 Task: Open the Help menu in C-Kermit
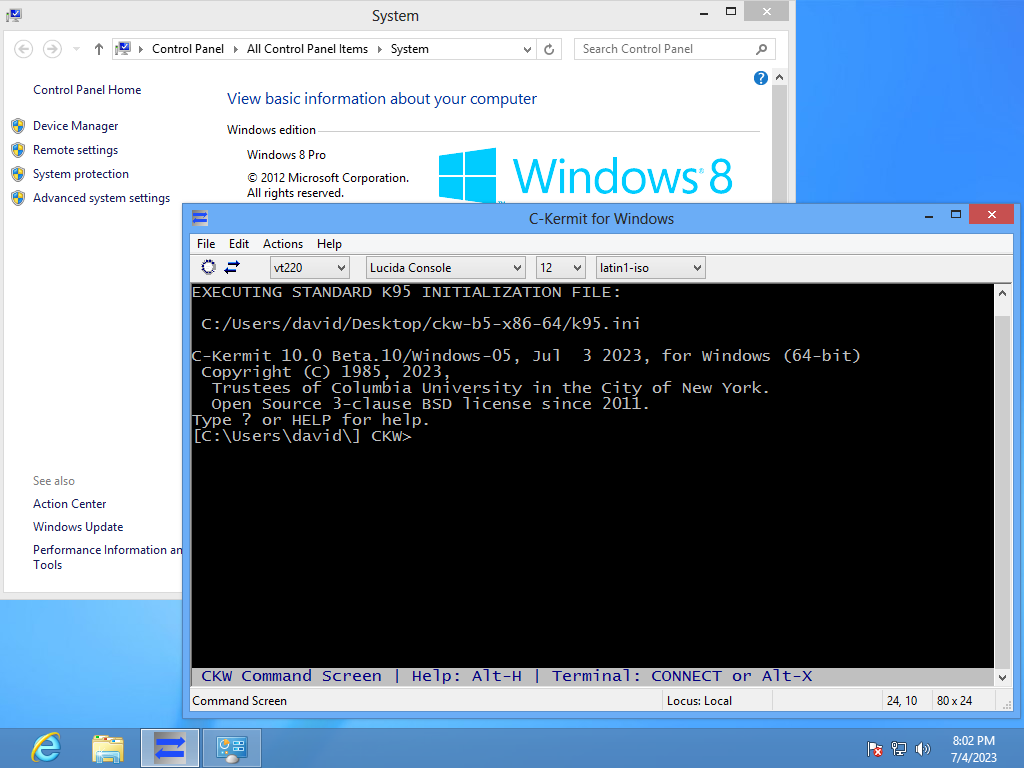point(329,244)
